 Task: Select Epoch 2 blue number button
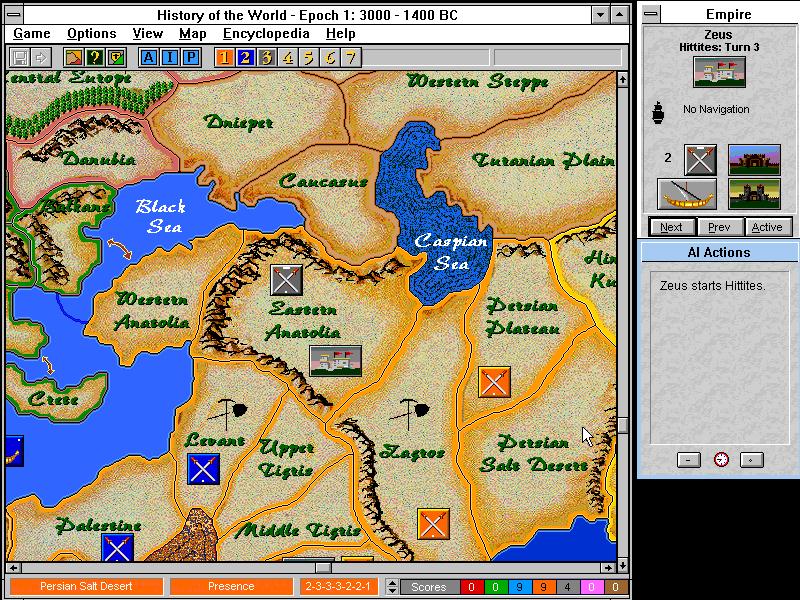[x=245, y=57]
